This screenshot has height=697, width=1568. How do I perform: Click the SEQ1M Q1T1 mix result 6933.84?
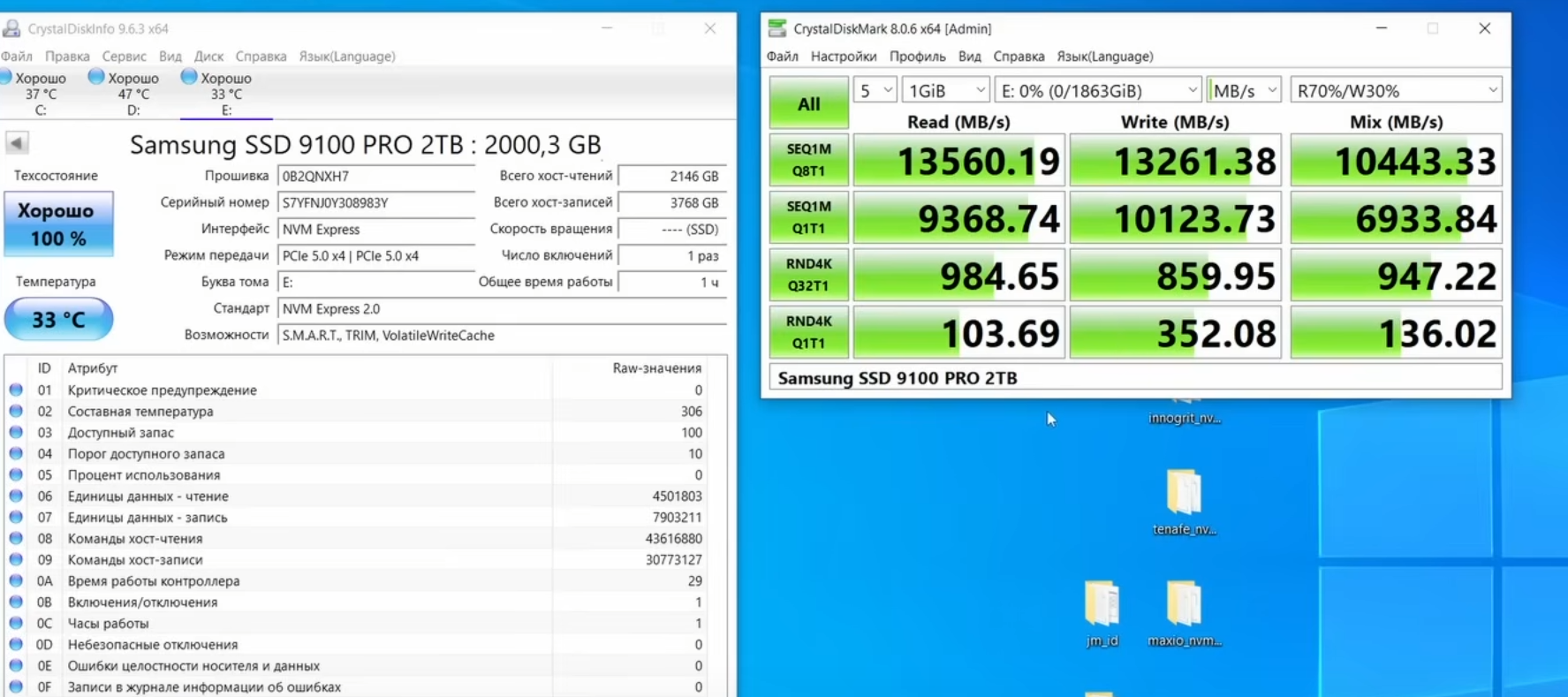pos(1396,217)
